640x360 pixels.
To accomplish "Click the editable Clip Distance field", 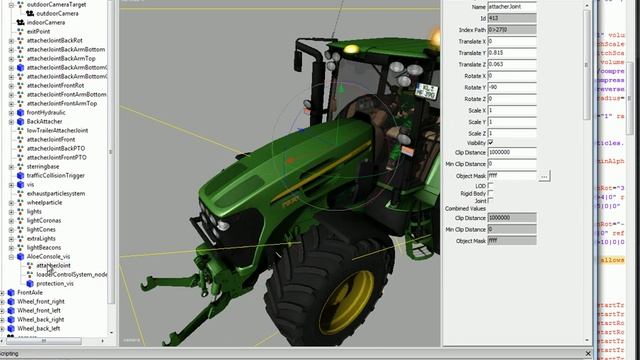I will (x=512, y=152).
